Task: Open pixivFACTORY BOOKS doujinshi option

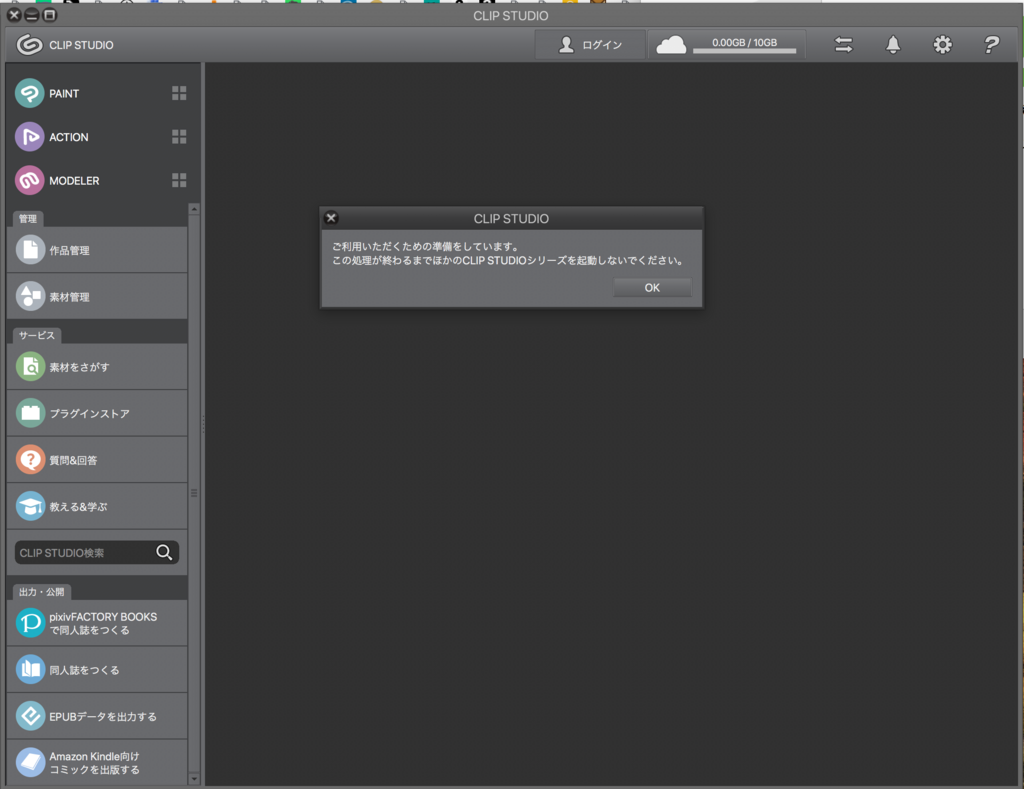Action: click(x=97, y=623)
